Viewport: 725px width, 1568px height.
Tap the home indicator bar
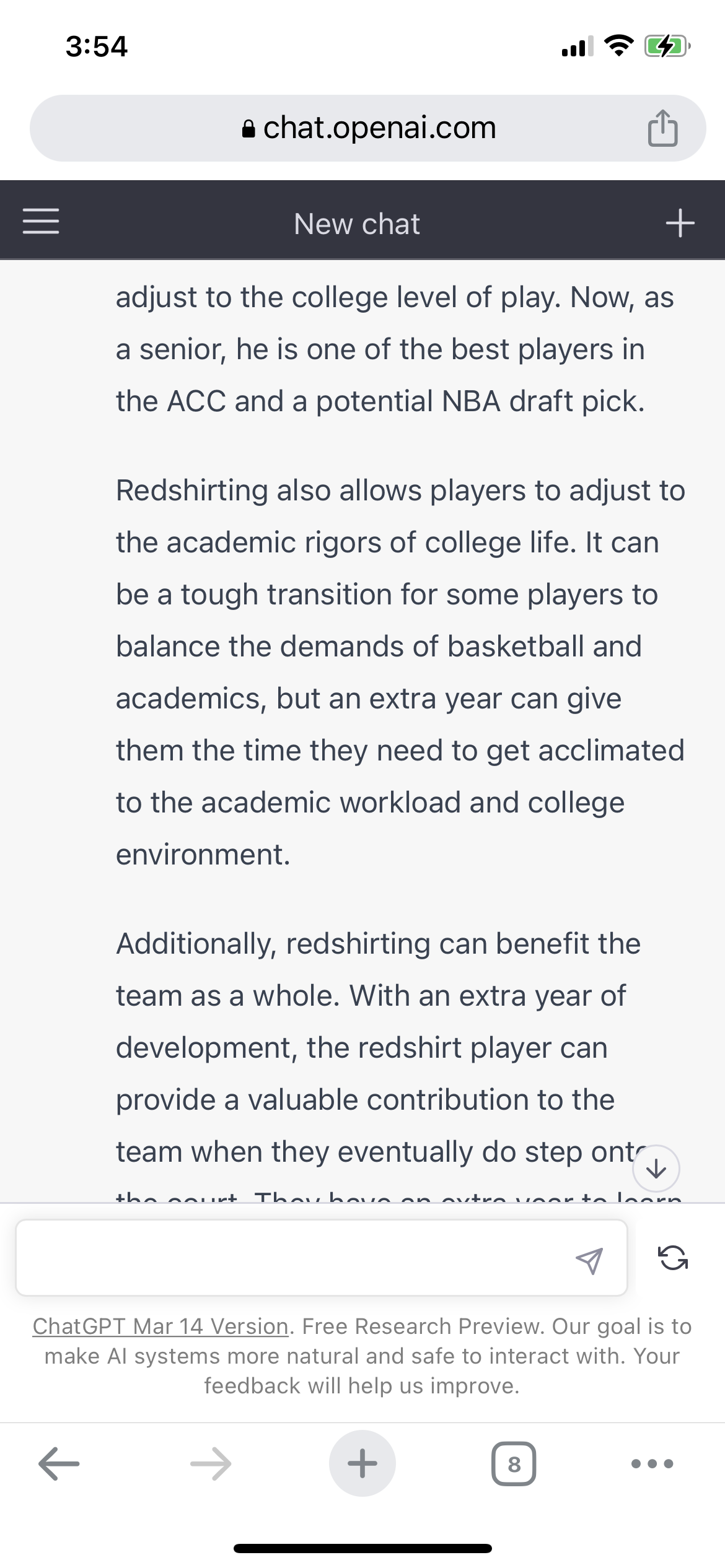(362, 1548)
